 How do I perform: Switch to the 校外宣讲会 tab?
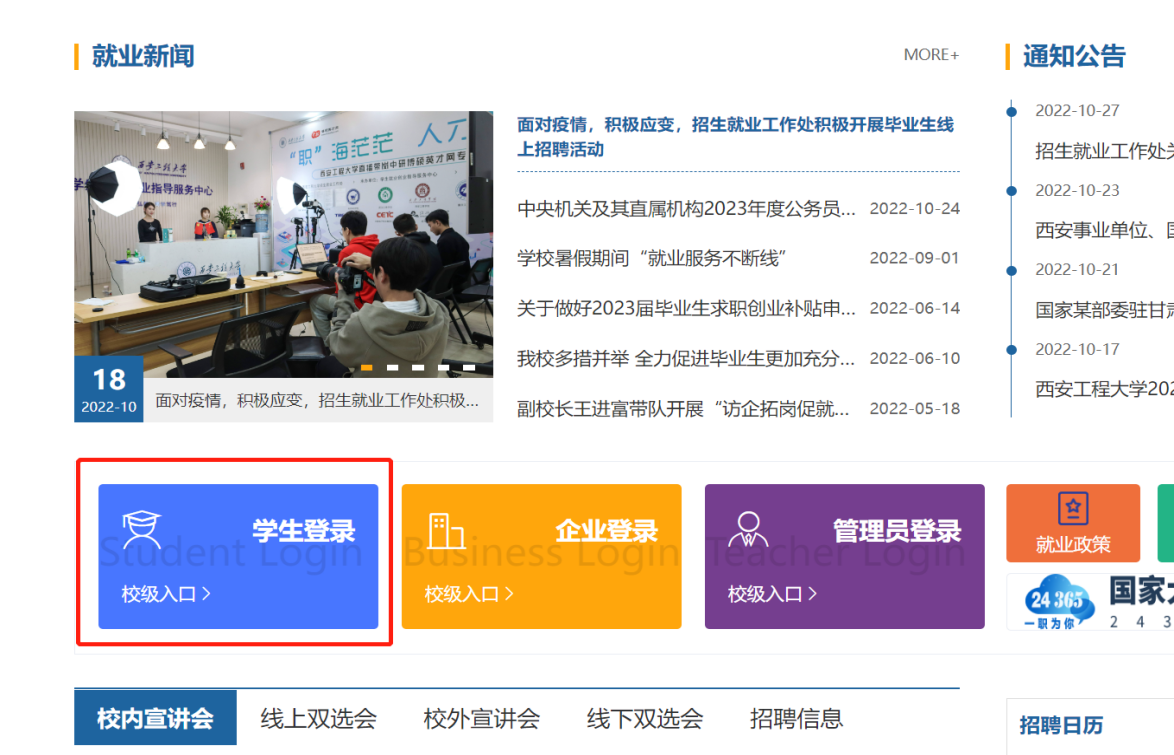tap(481, 718)
